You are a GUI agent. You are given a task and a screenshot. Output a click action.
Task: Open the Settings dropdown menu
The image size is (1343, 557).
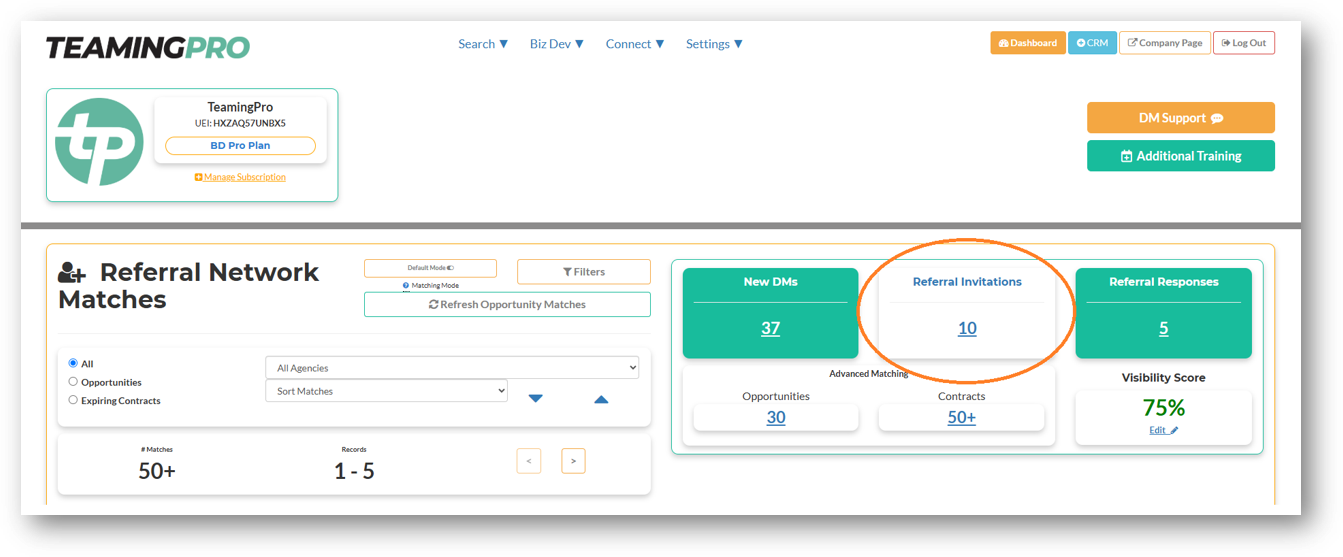click(x=714, y=44)
